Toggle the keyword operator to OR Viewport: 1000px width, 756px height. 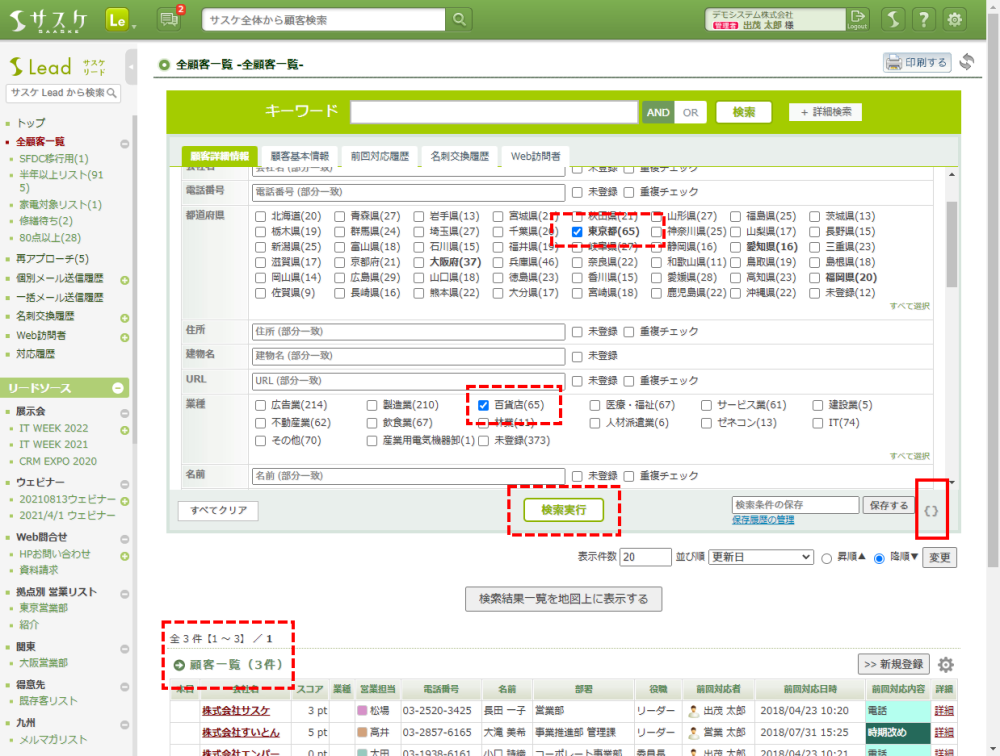(x=689, y=112)
